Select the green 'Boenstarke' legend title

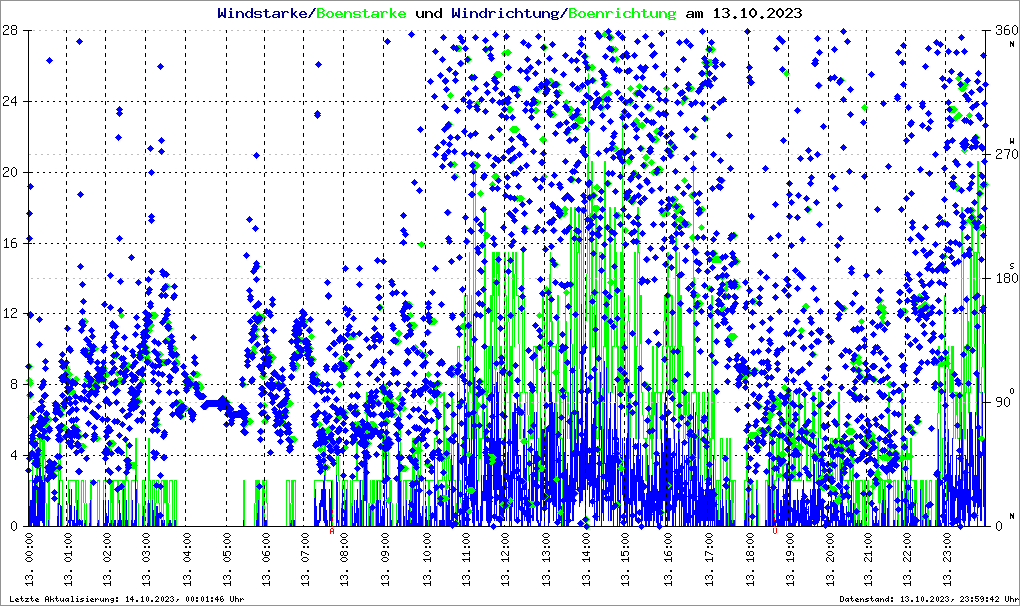pyautogui.click(x=361, y=13)
